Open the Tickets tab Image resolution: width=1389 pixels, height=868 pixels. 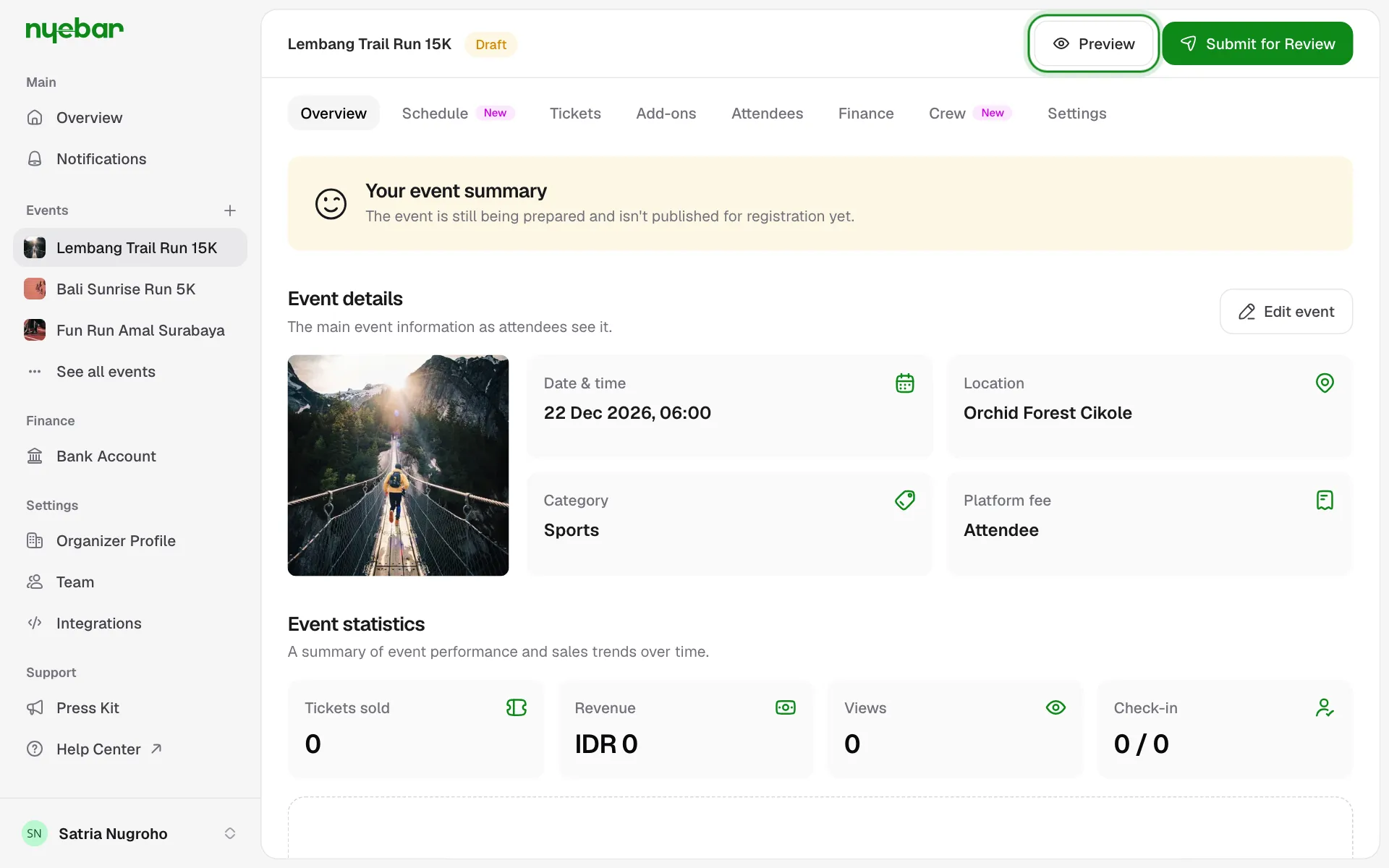[x=575, y=114]
